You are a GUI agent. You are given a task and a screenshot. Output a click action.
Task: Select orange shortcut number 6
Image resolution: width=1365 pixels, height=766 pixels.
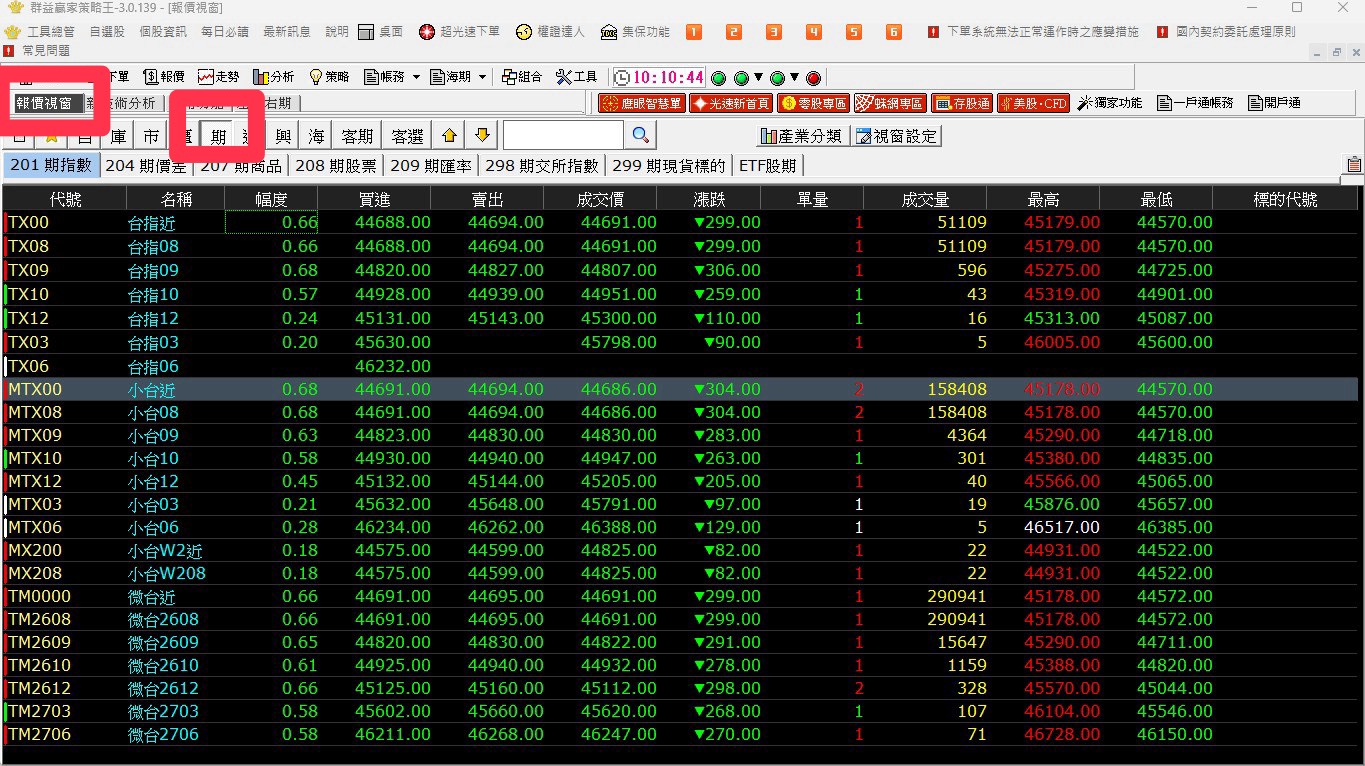tap(894, 32)
